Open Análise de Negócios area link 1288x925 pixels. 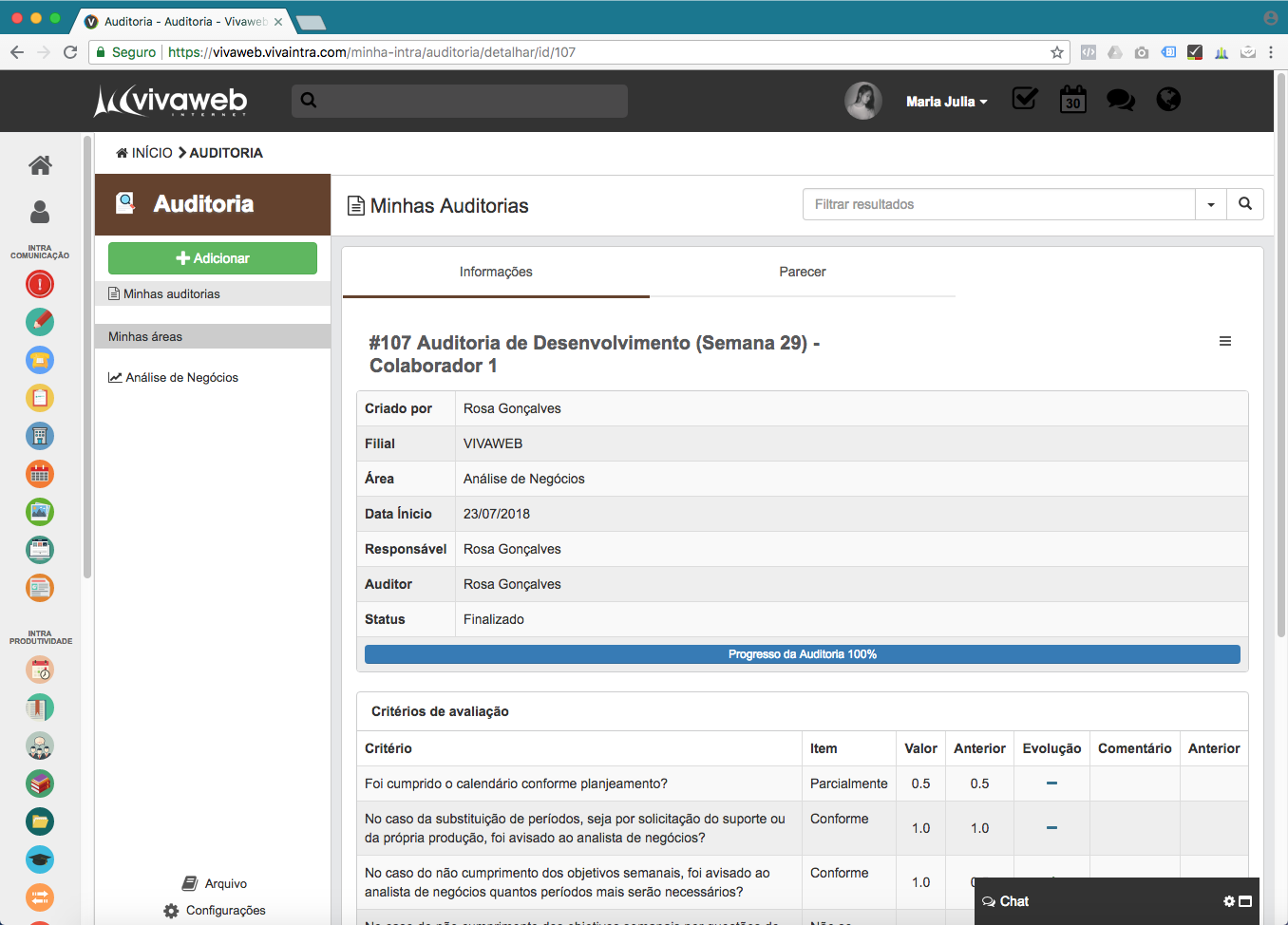[181, 377]
